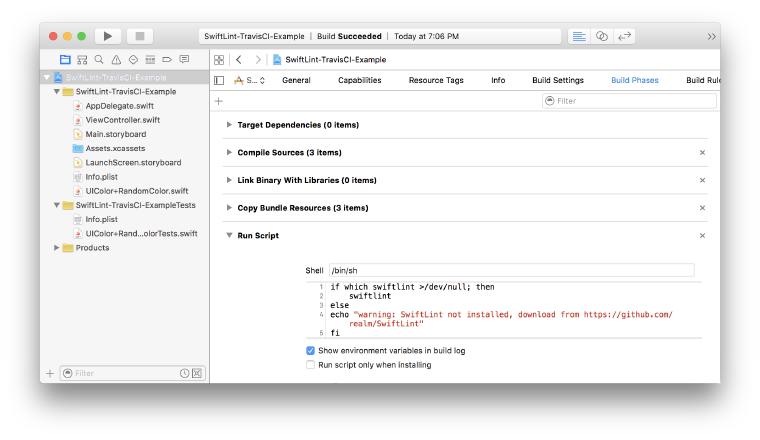Stop the running build with the Stop button
The width and height of the screenshot is (760, 440).
(x=140, y=36)
